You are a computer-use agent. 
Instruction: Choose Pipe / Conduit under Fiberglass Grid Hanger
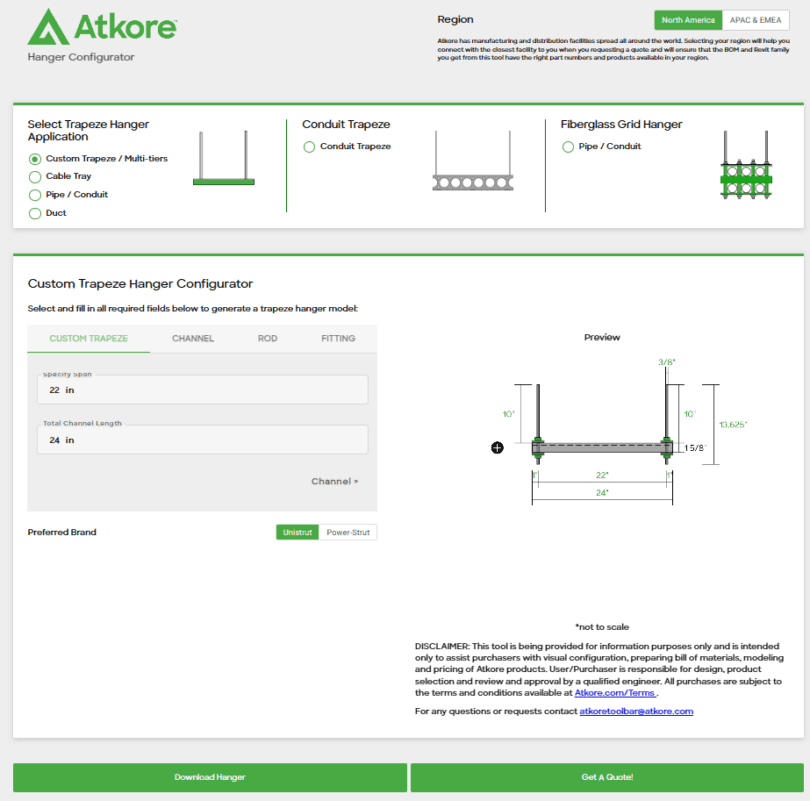[568, 147]
